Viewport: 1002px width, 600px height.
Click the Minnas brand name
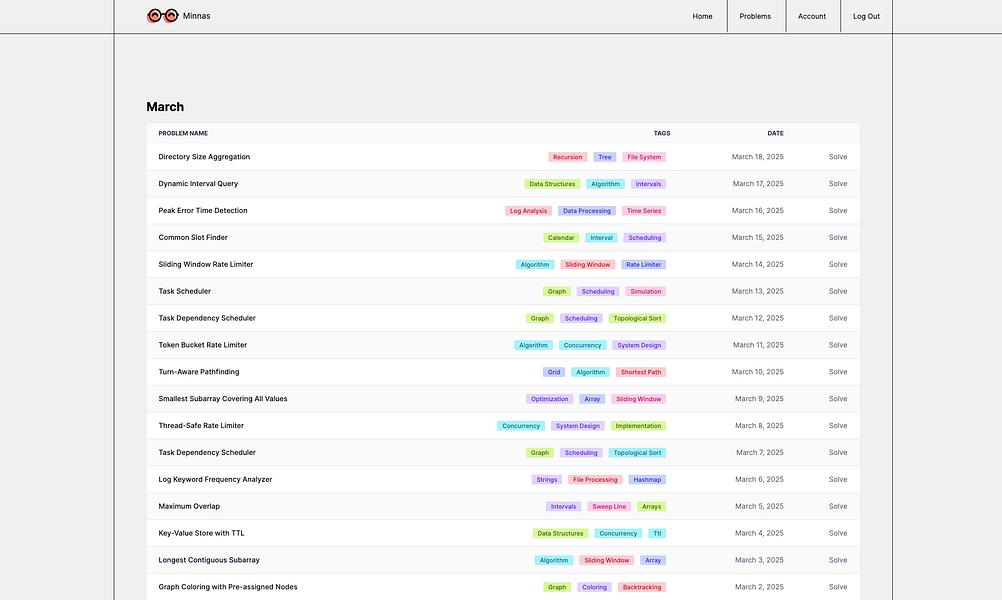[x=196, y=16]
